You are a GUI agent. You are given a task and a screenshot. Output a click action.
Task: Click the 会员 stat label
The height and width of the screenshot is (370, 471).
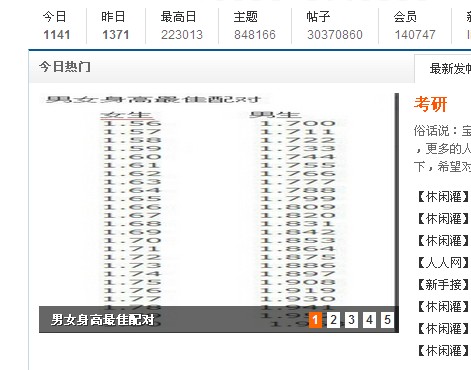(405, 17)
